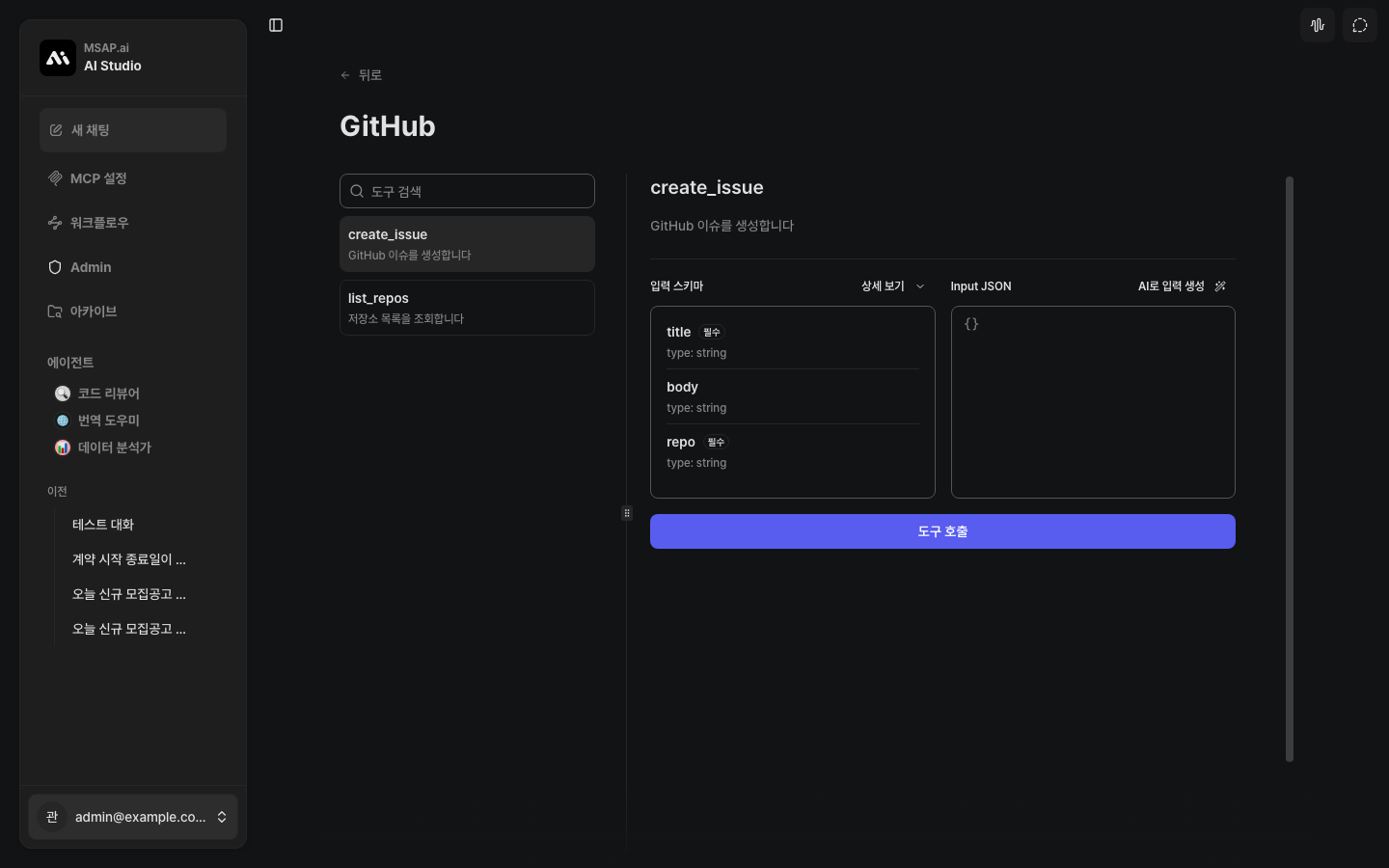1389x868 pixels.
Task: Select the create_issue tool
Action: click(467, 244)
